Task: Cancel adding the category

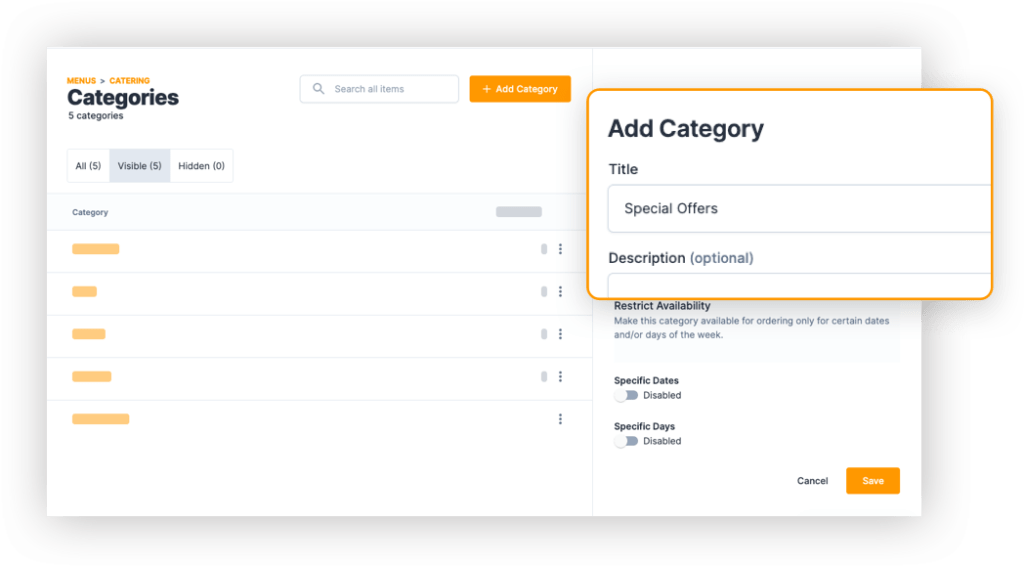Action: [812, 481]
